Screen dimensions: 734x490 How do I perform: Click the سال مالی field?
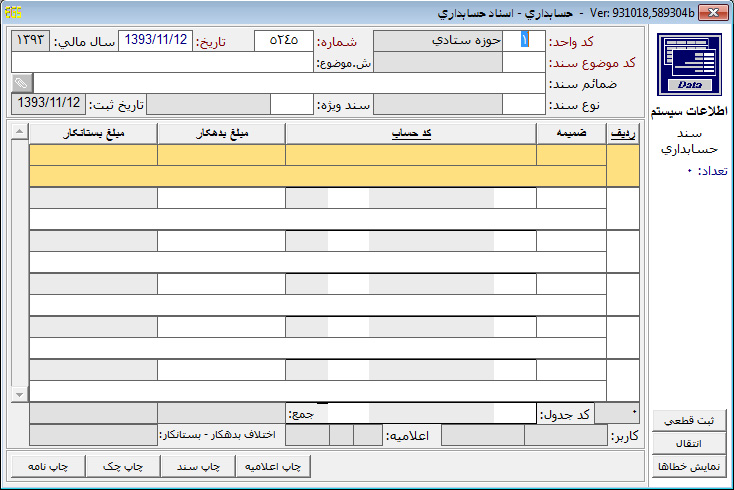(30, 41)
